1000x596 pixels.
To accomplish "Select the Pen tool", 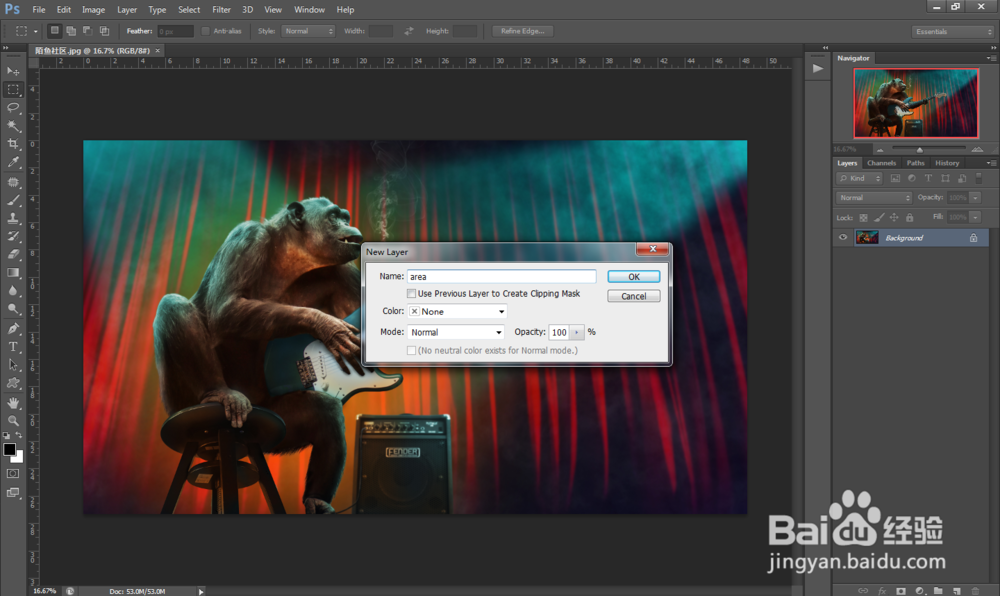I will coord(13,329).
